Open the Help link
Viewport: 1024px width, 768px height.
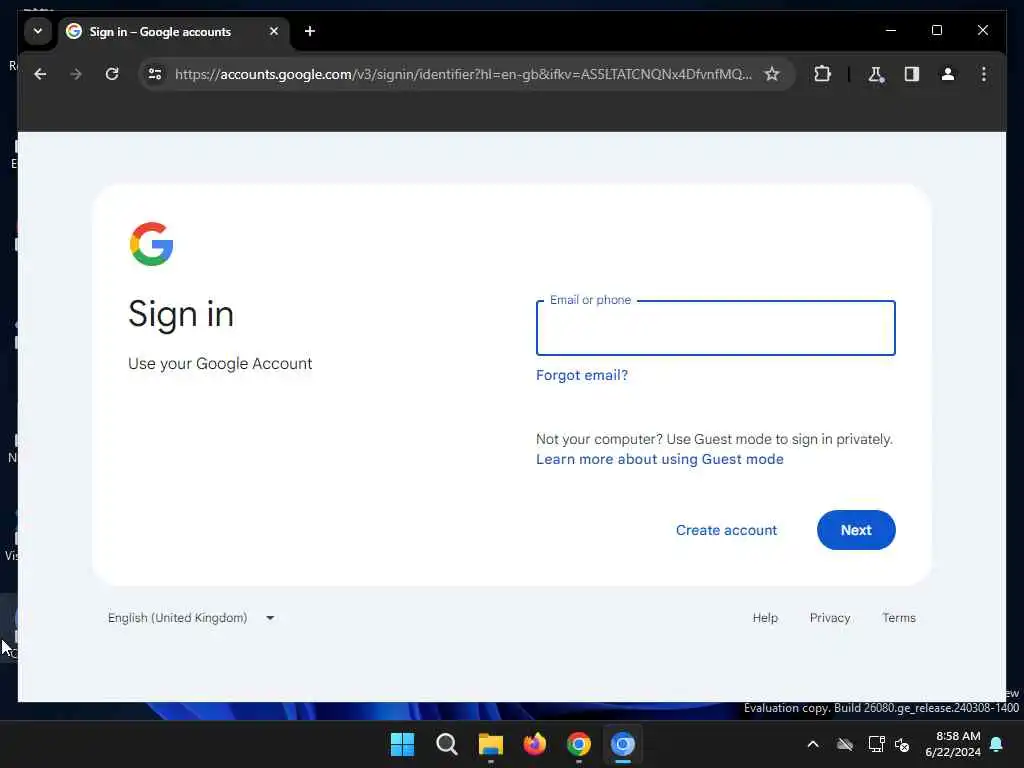click(x=765, y=618)
